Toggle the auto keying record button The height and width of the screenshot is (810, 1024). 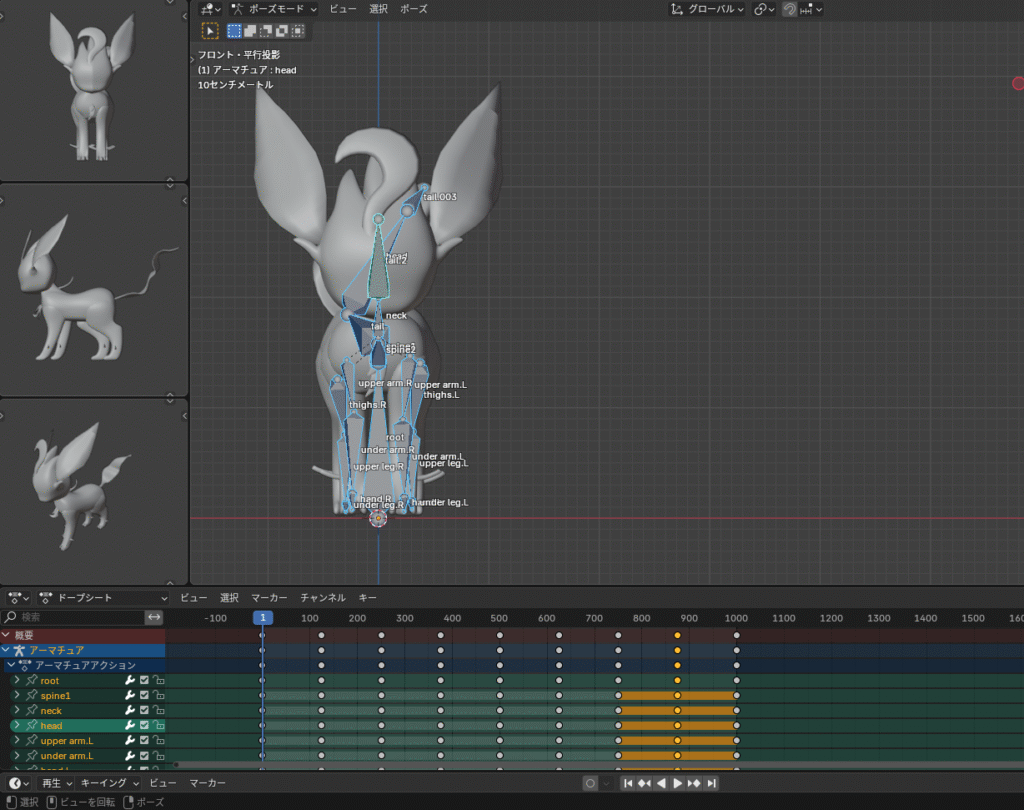591,783
